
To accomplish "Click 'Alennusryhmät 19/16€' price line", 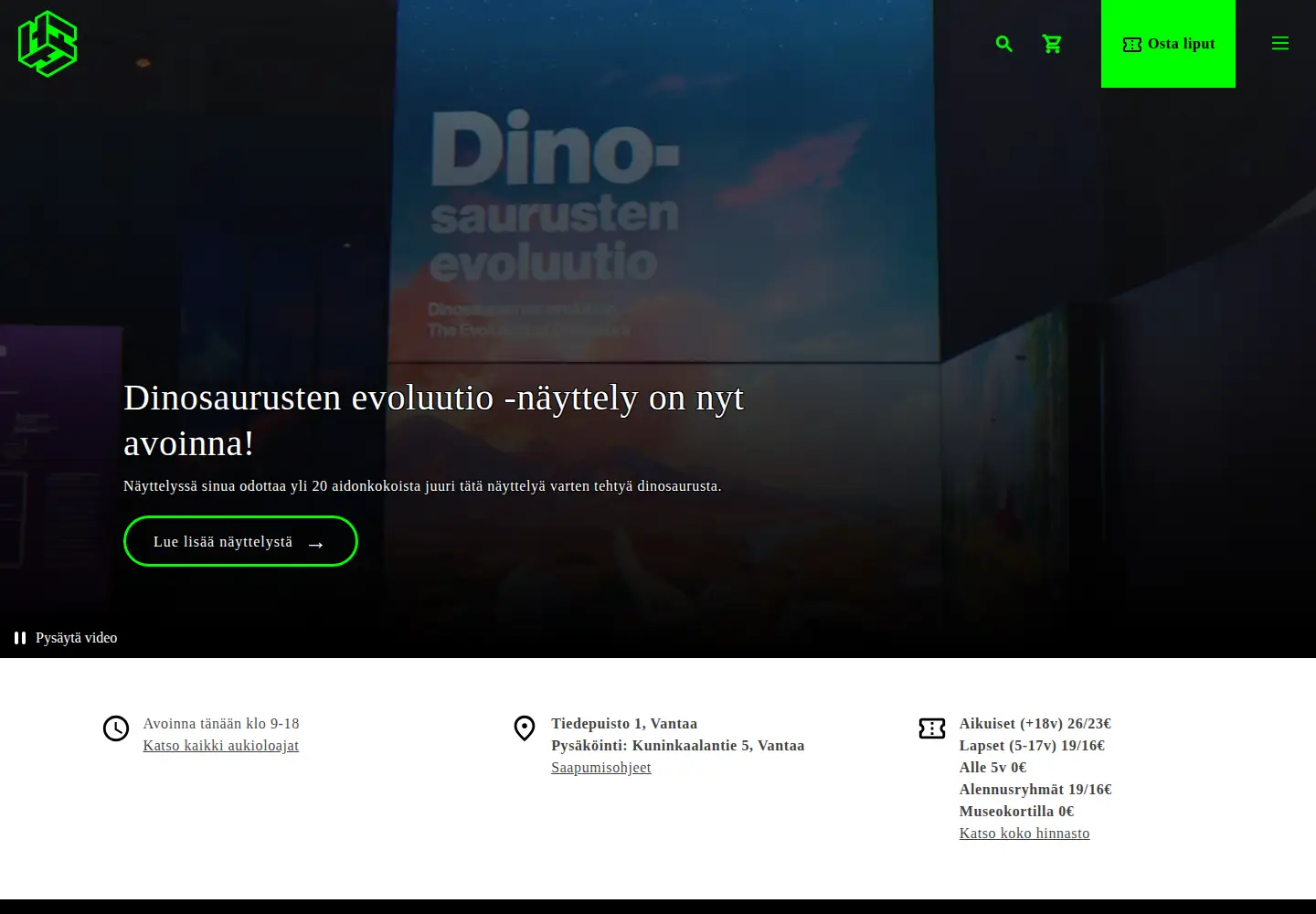I will [x=1035, y=790].
